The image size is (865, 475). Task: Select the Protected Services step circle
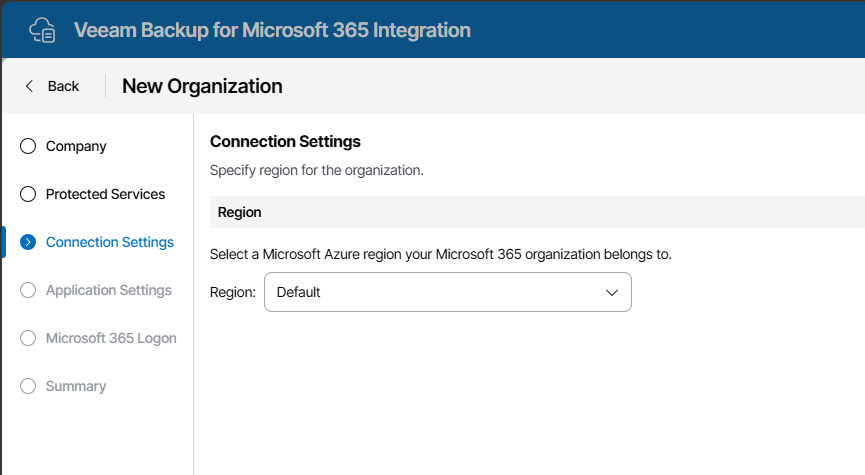coord(28,194)
